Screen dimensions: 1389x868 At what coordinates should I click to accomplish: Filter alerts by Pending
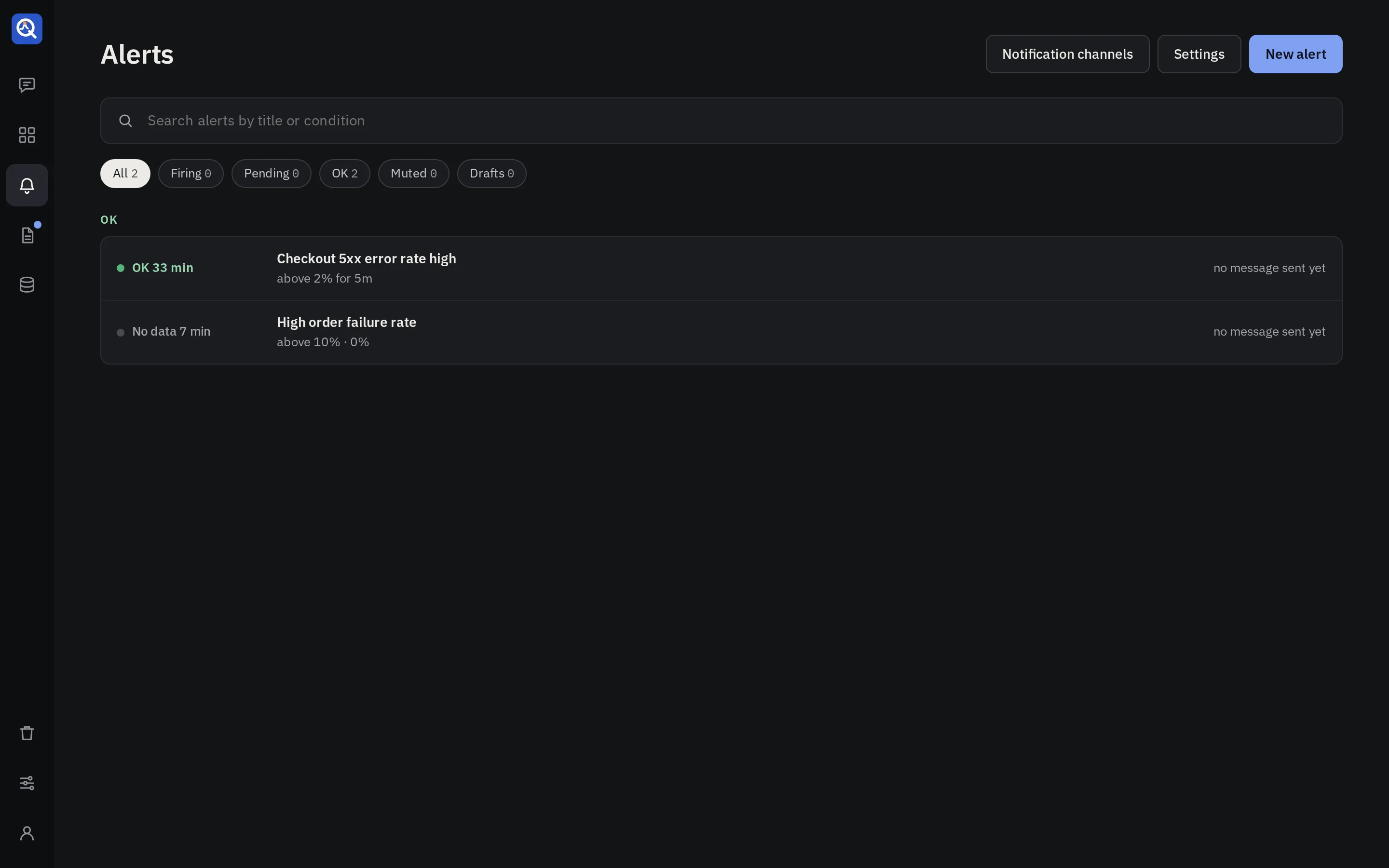tap(271, 174)
